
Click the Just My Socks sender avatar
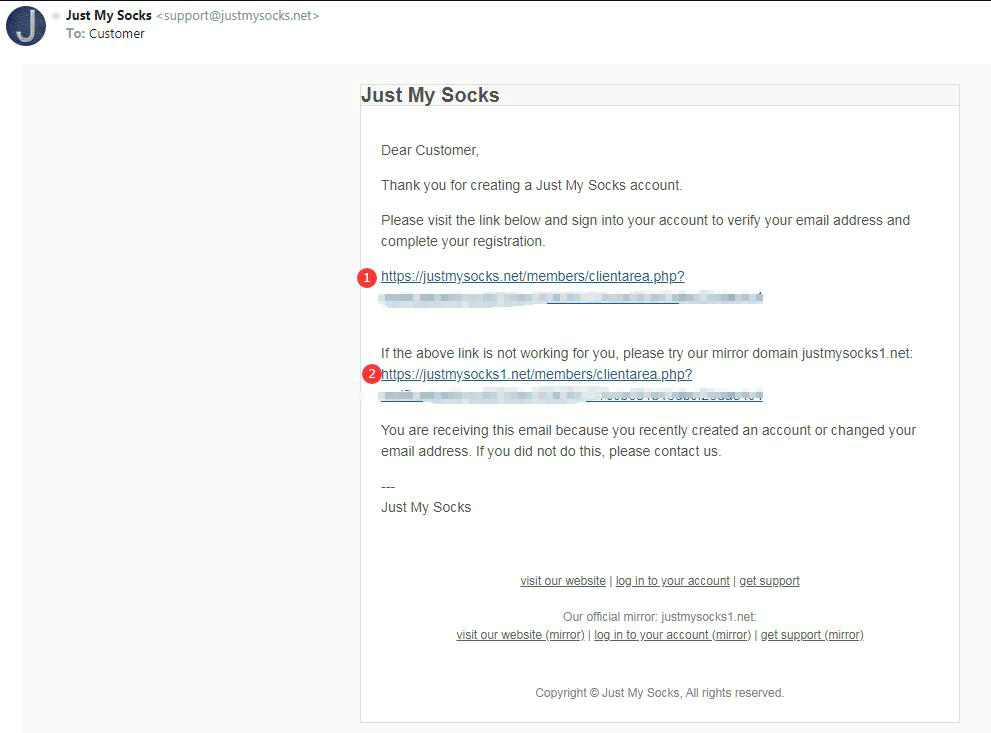[26, 26]
